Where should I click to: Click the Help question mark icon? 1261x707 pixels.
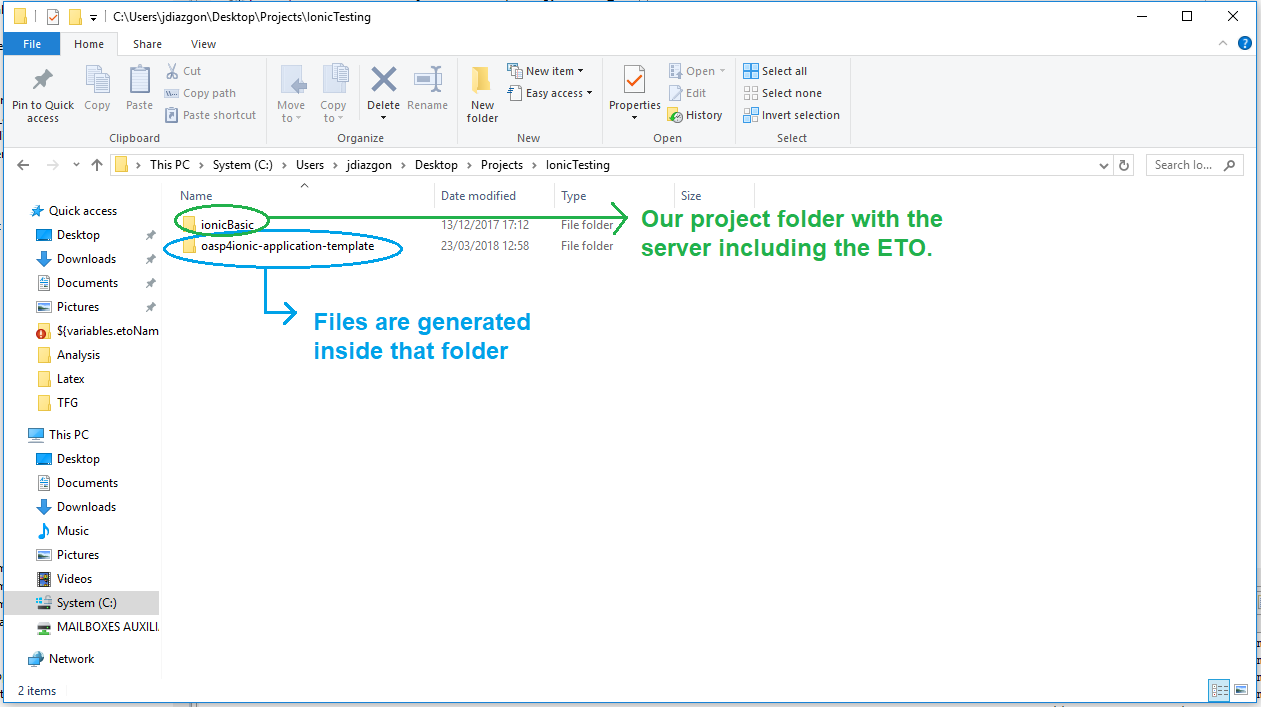(x=1245, y=44)
